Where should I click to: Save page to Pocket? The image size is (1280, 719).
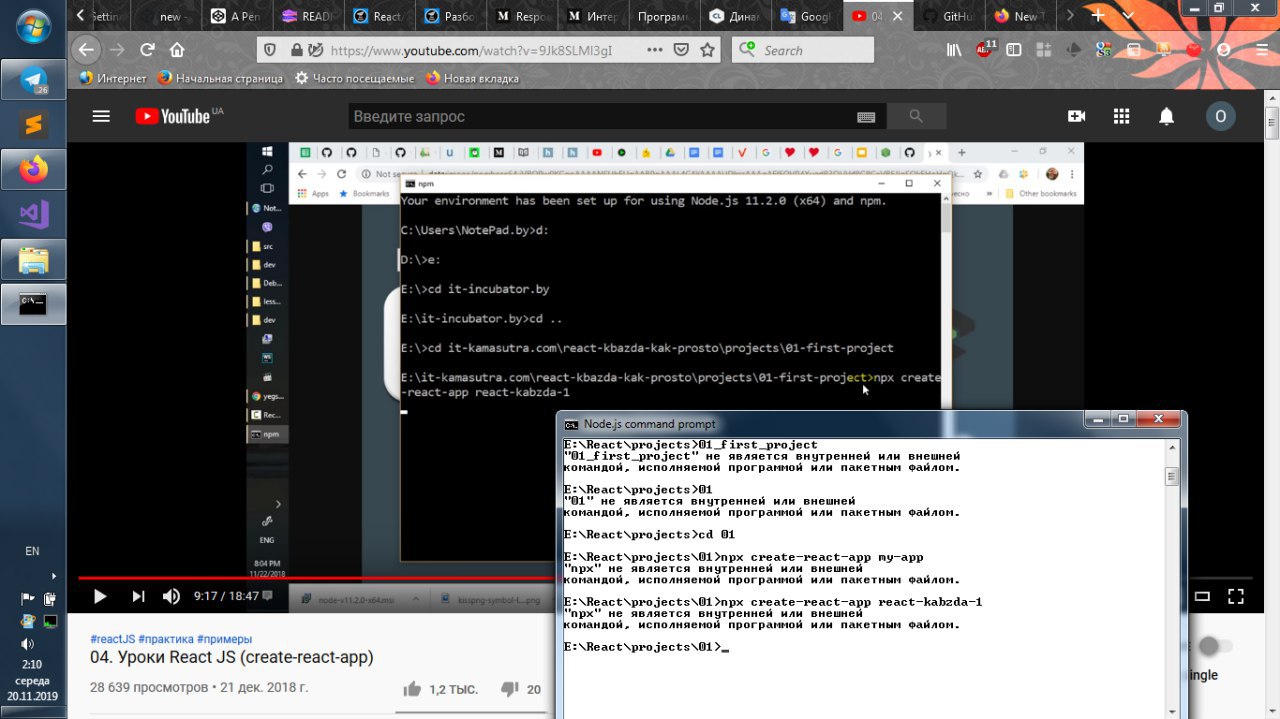(x=681, y=50)
